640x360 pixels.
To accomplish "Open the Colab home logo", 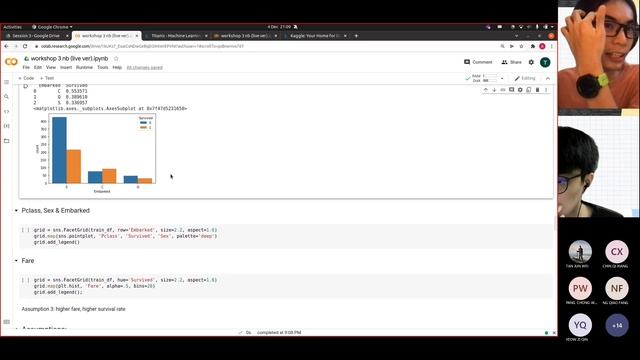I will pos(11,62).
